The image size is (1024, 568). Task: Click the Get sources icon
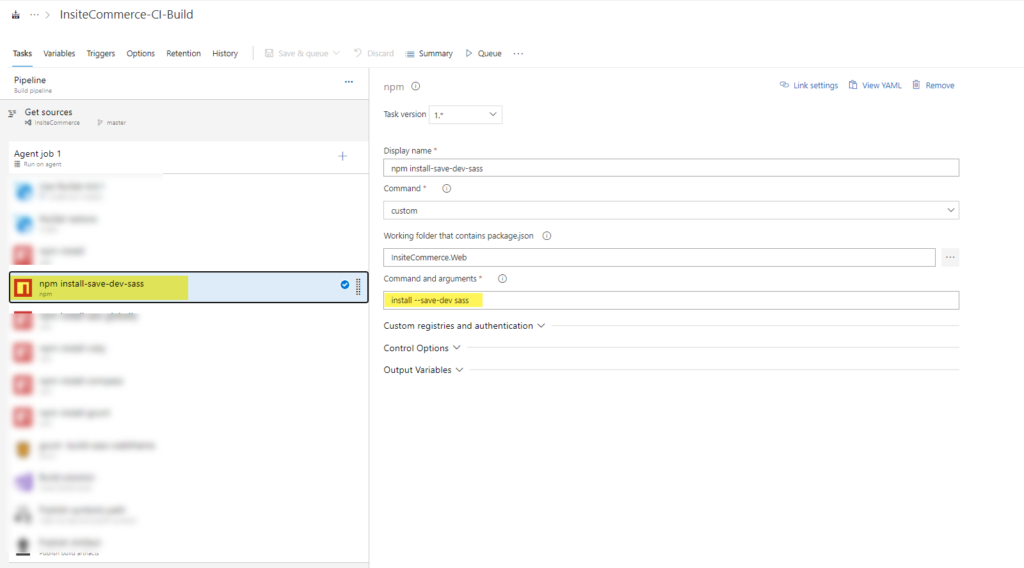click(12, 113)
